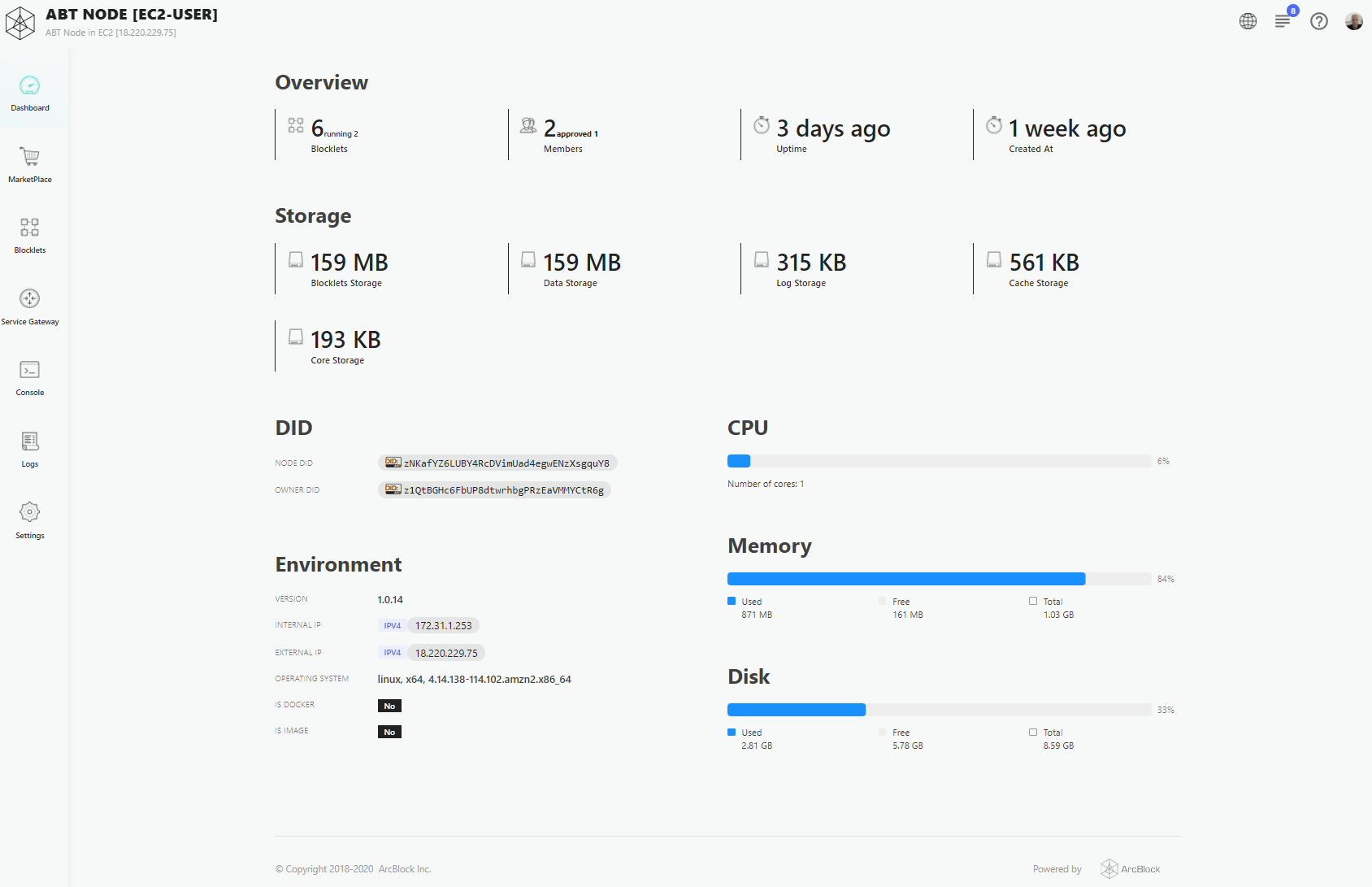Open the Service Gateway page

click(x=29, y=299)
